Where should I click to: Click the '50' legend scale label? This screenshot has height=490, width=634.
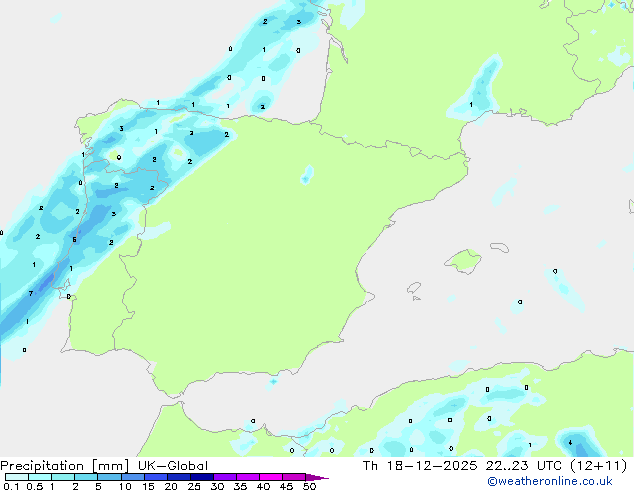click(309, 486)
